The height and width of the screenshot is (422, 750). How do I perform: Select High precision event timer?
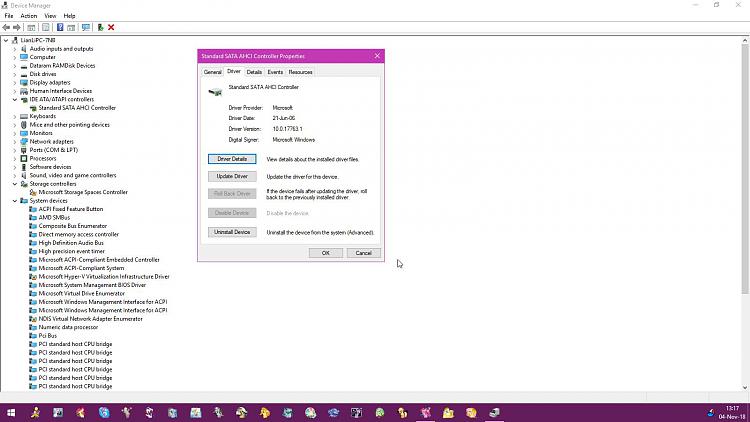point(71,251)
